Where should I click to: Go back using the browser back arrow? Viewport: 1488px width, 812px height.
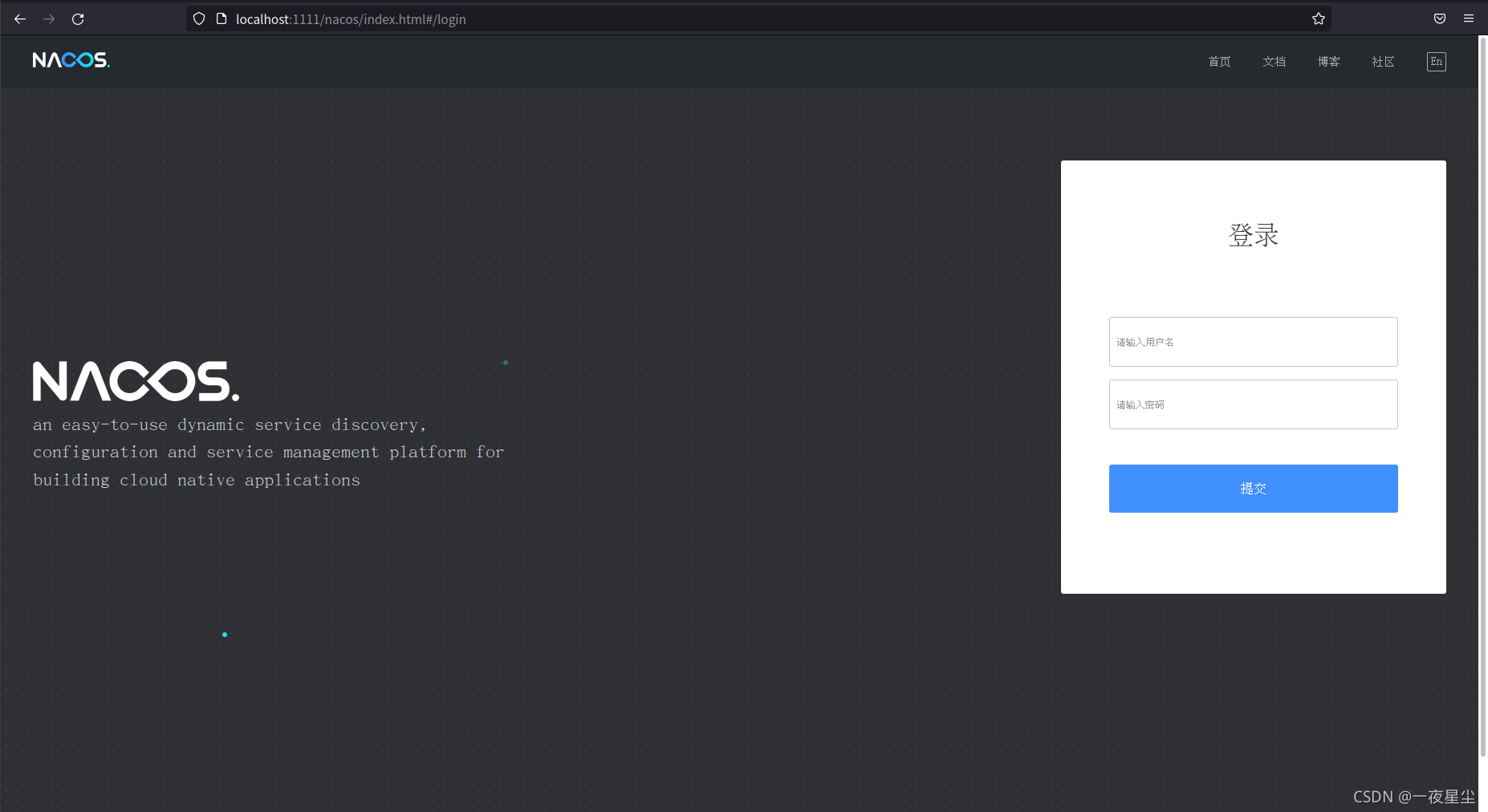click(x=20, y=18)
